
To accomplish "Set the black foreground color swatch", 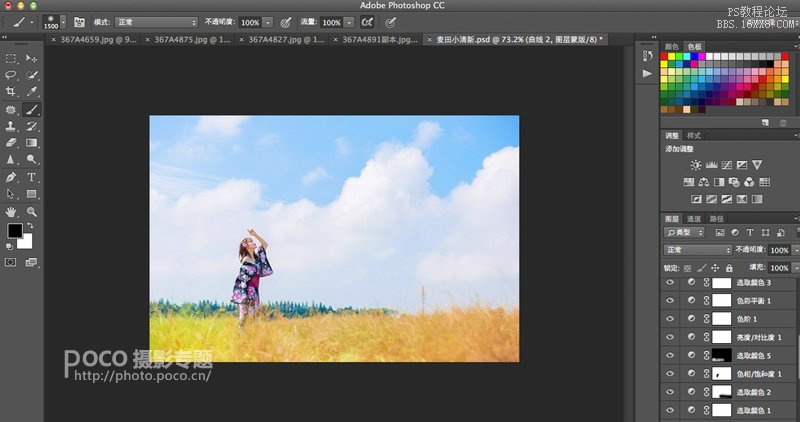I will point(14,231).
